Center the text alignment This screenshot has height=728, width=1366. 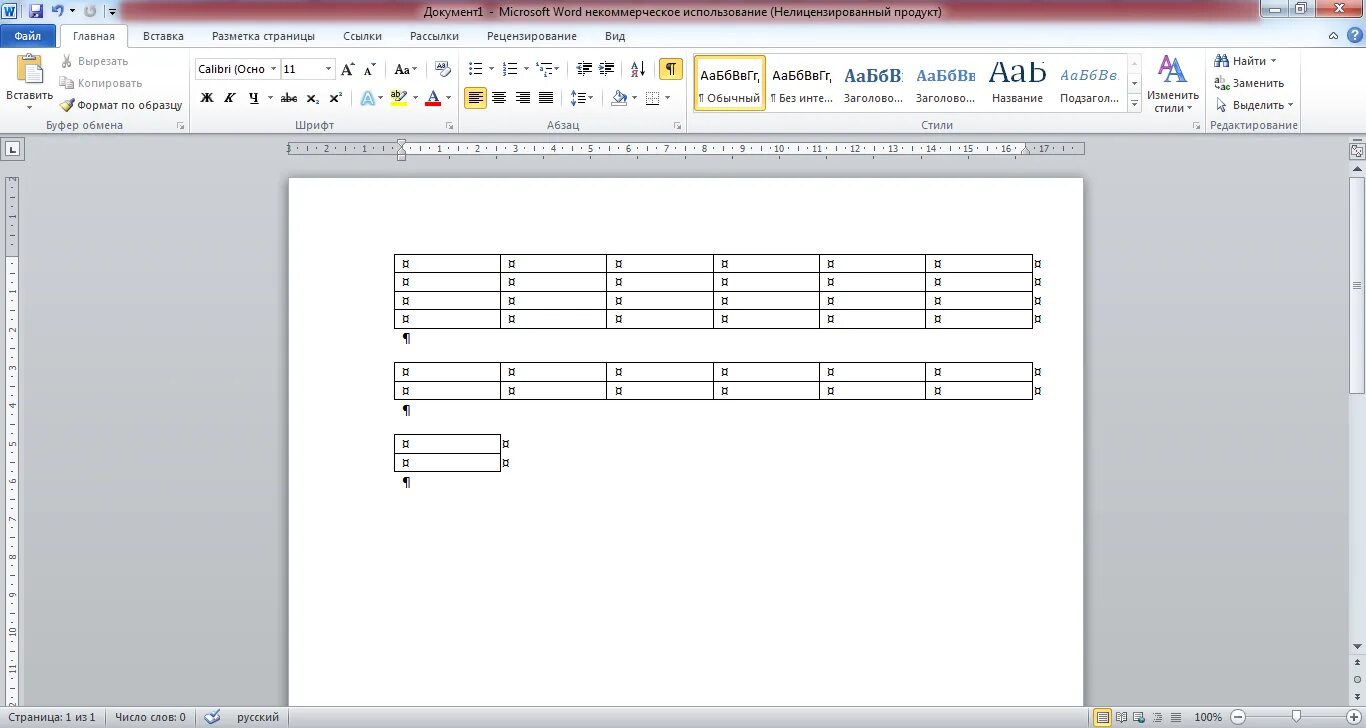pos(498,98)
